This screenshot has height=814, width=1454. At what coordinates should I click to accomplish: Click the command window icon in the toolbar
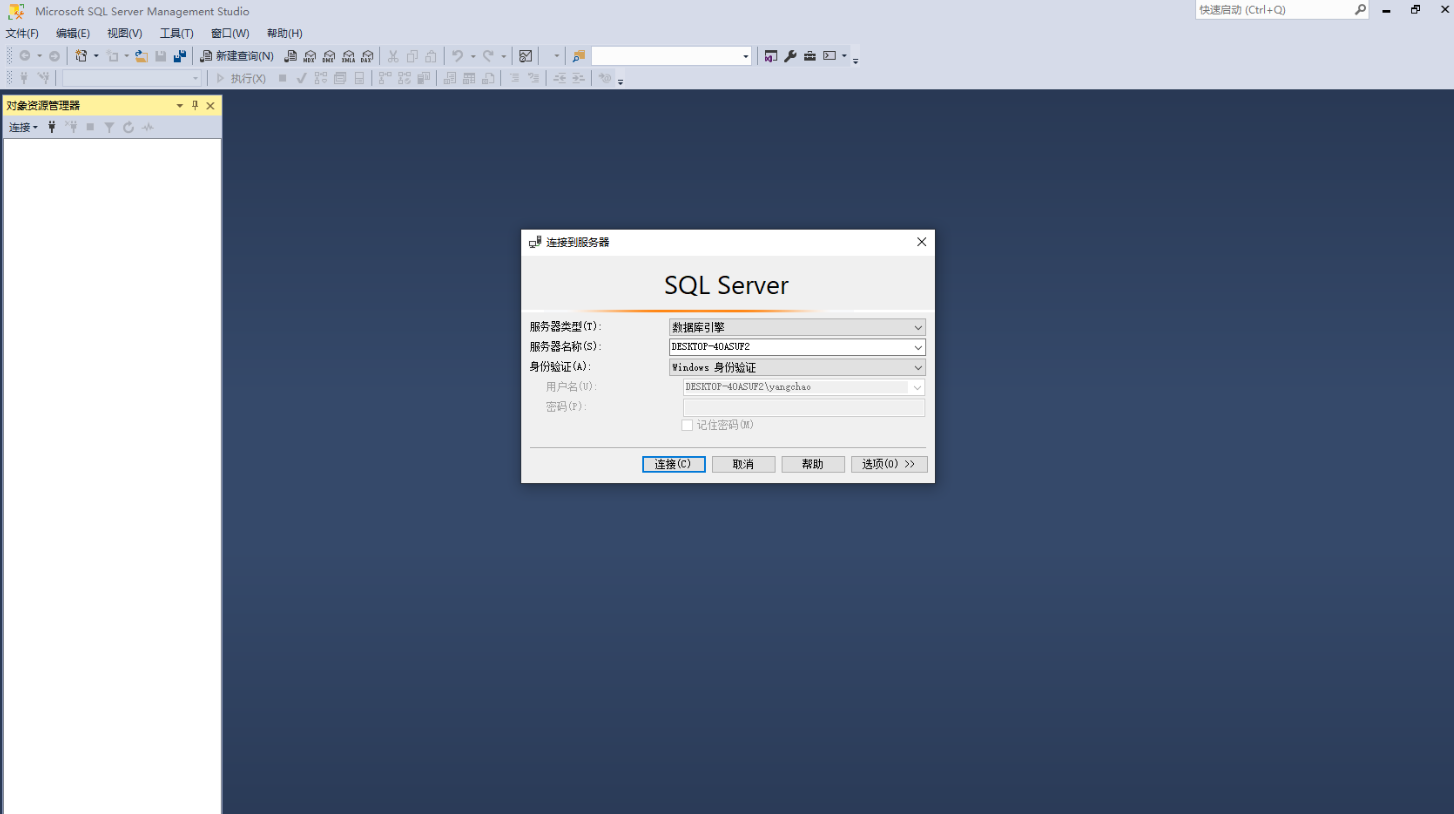pyautogui.click(x=829, y=56)
